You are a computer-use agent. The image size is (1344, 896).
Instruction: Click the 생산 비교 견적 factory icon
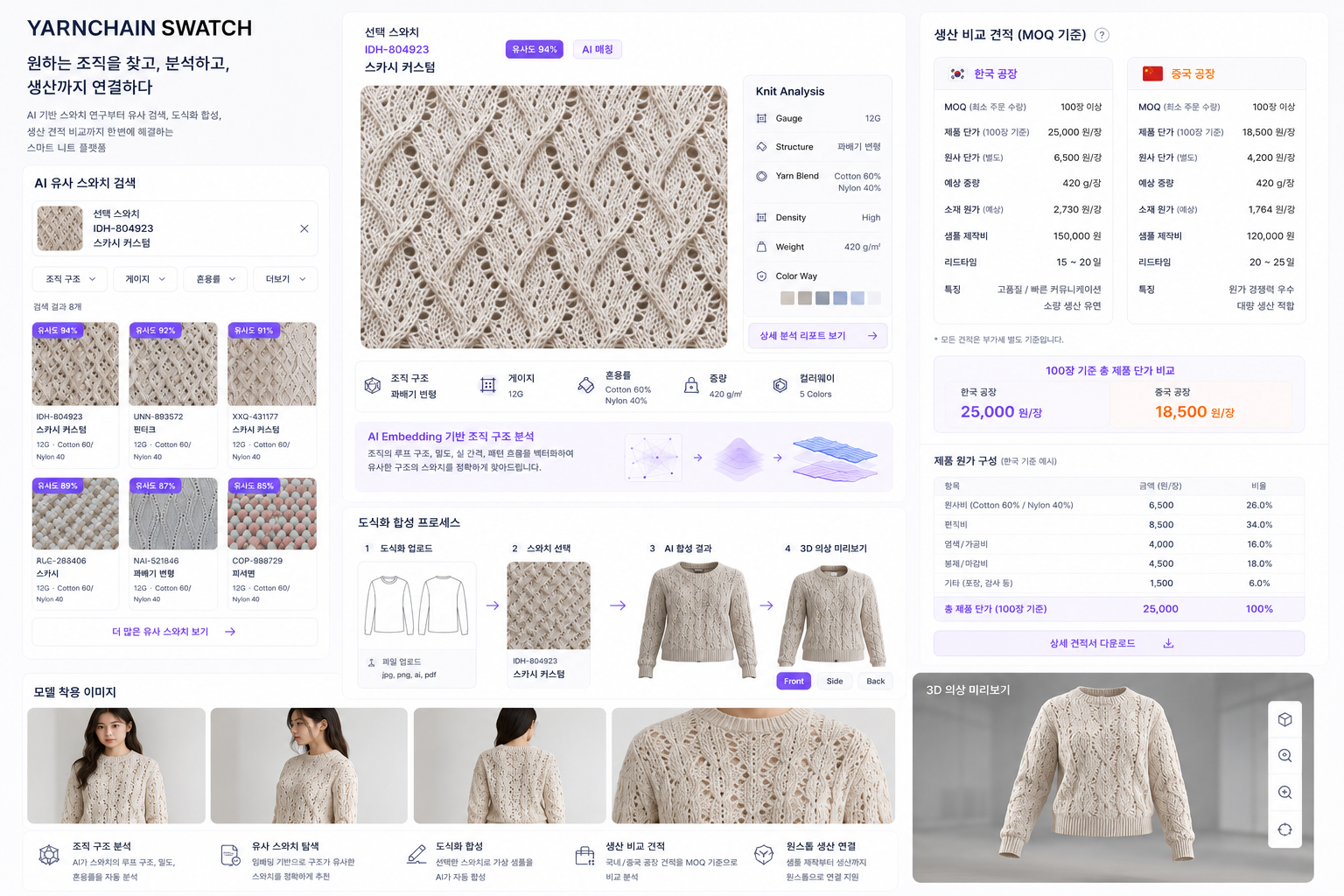click(x=584, y=855)
